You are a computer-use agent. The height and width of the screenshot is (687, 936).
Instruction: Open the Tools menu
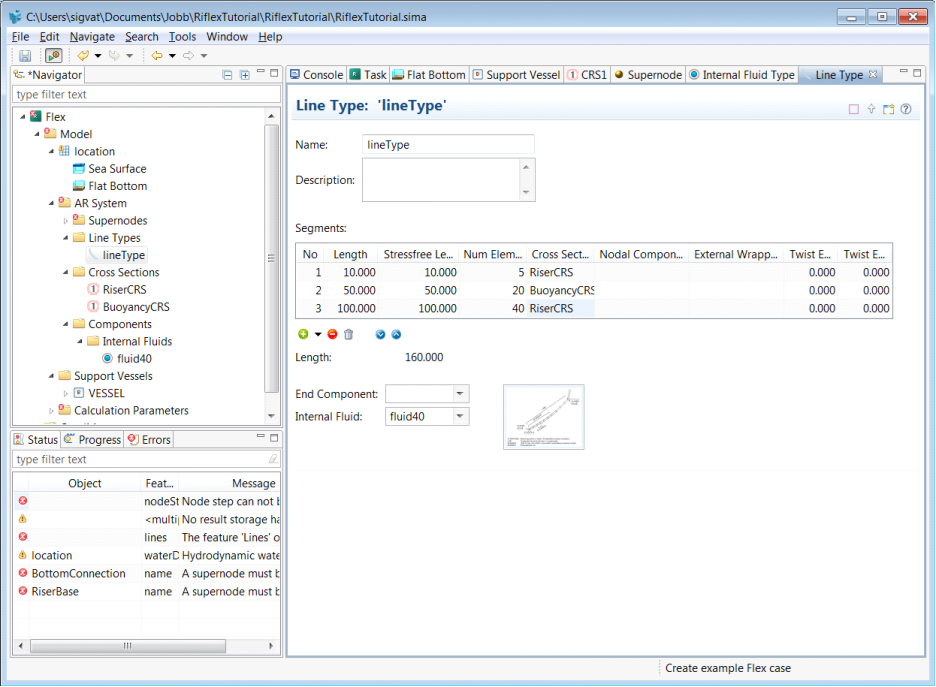click(182, 37)
